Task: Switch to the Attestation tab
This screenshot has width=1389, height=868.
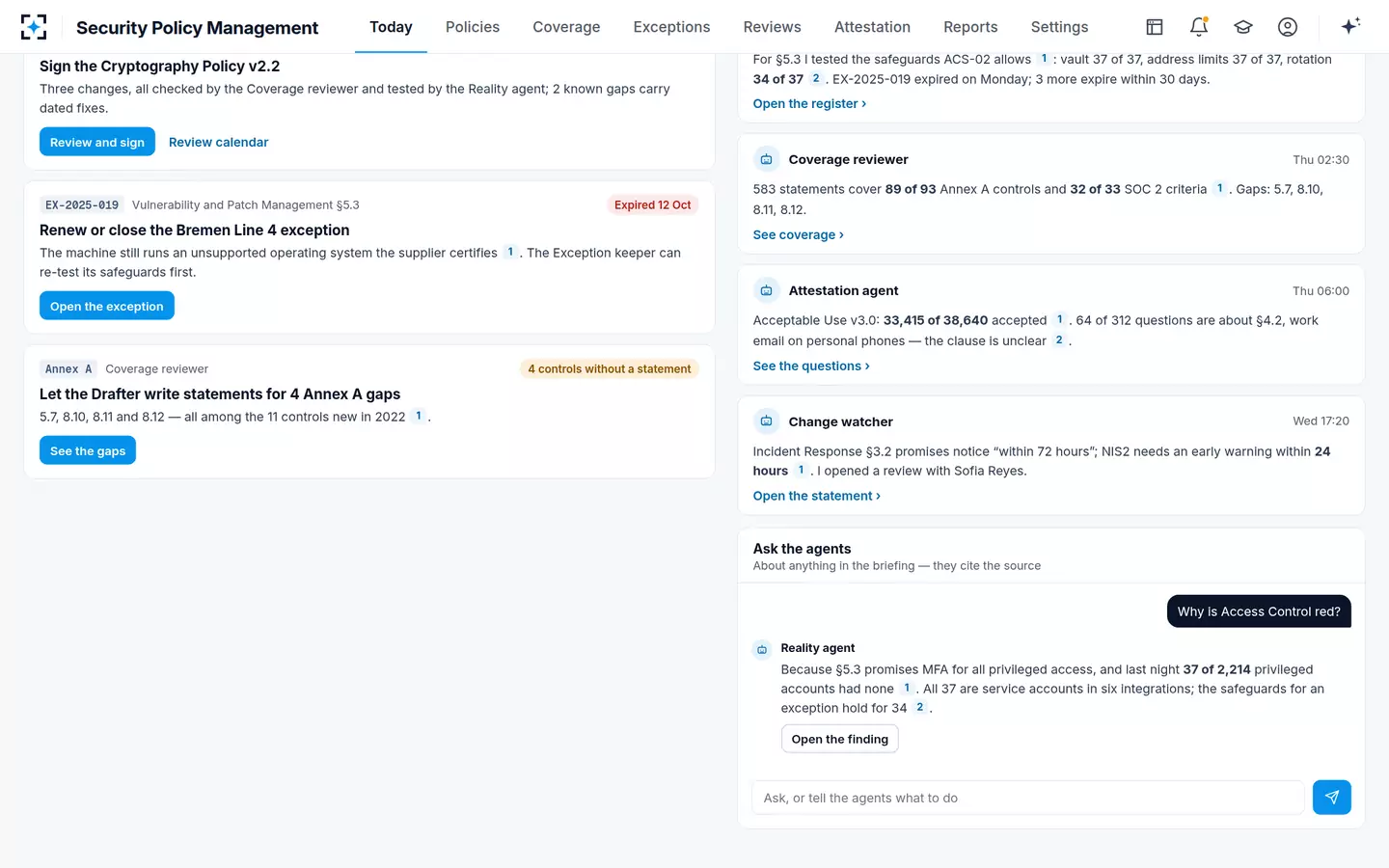Action: 872,27
